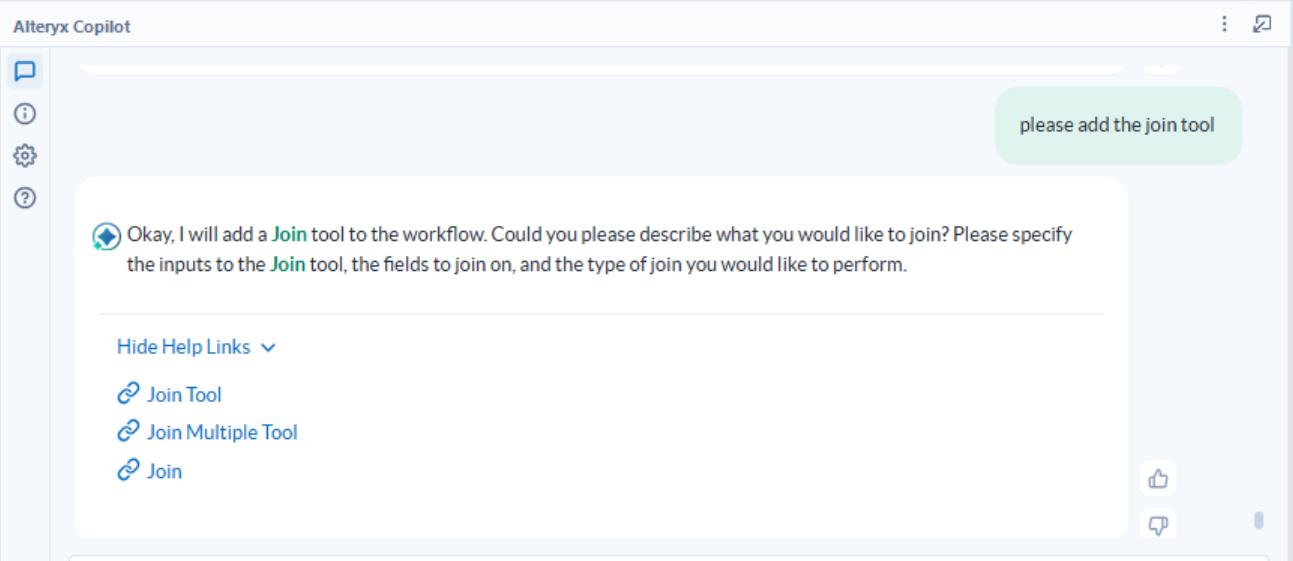The height and width of the screenshot is (561, 1293).
Task: Click the message input box at bottom
Action: 660,557
